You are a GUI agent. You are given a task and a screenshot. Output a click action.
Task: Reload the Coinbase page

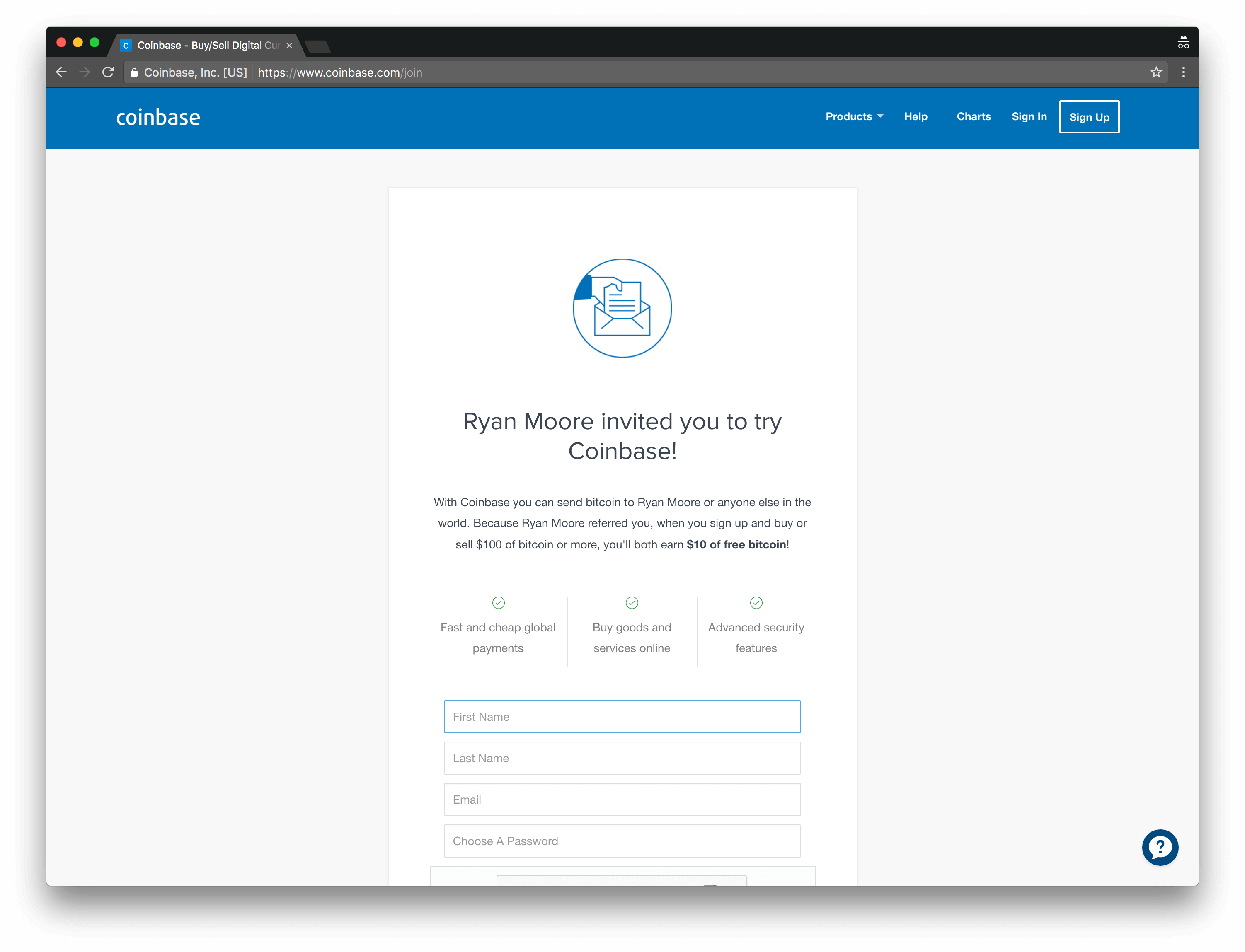[108, 72]
